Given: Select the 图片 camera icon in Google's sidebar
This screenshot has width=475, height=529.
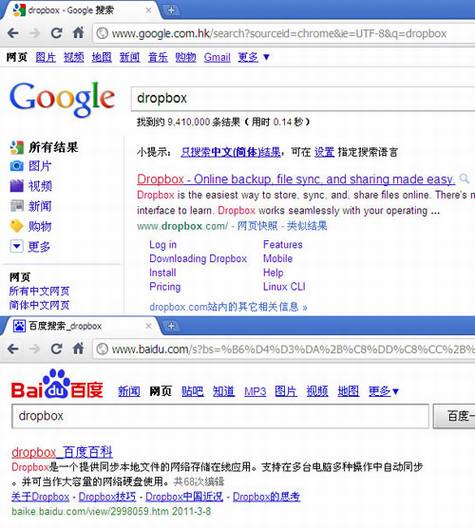Looking at the screenshot, I should (x=17, y=166).
